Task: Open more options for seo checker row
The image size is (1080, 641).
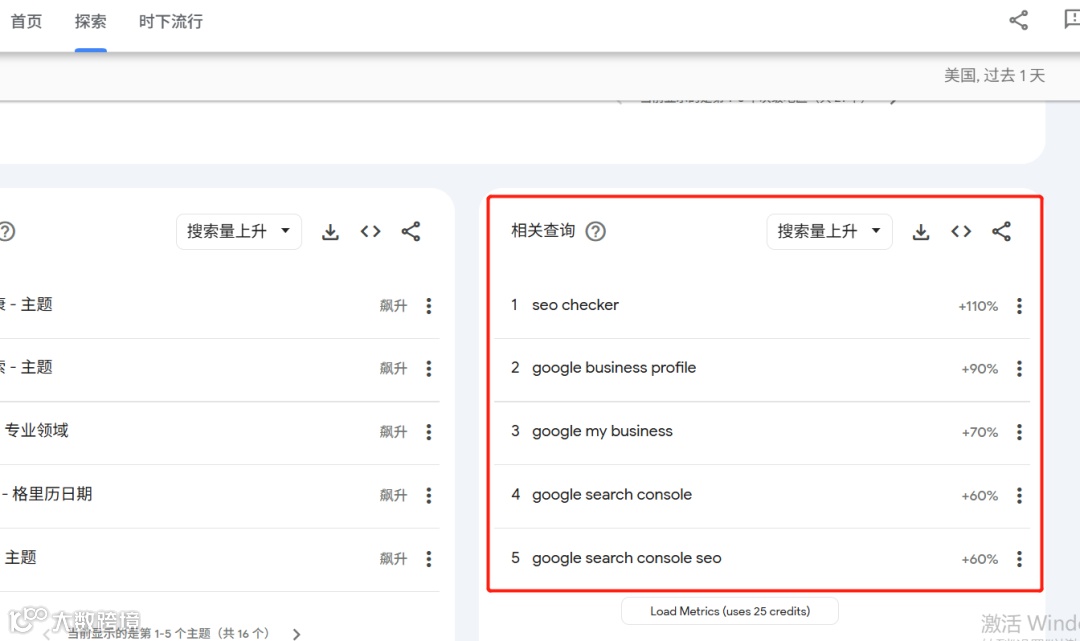Action: click(x=1019, y=306)
